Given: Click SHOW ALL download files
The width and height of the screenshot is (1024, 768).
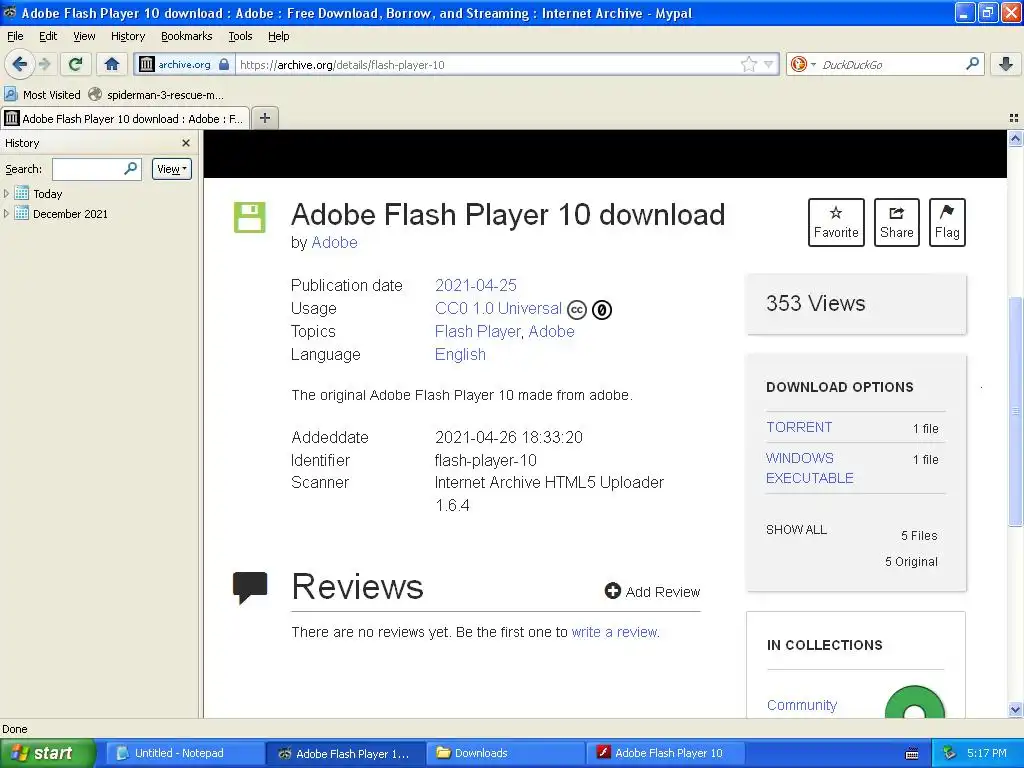Looking at the screenshot, I should (796, 530).
